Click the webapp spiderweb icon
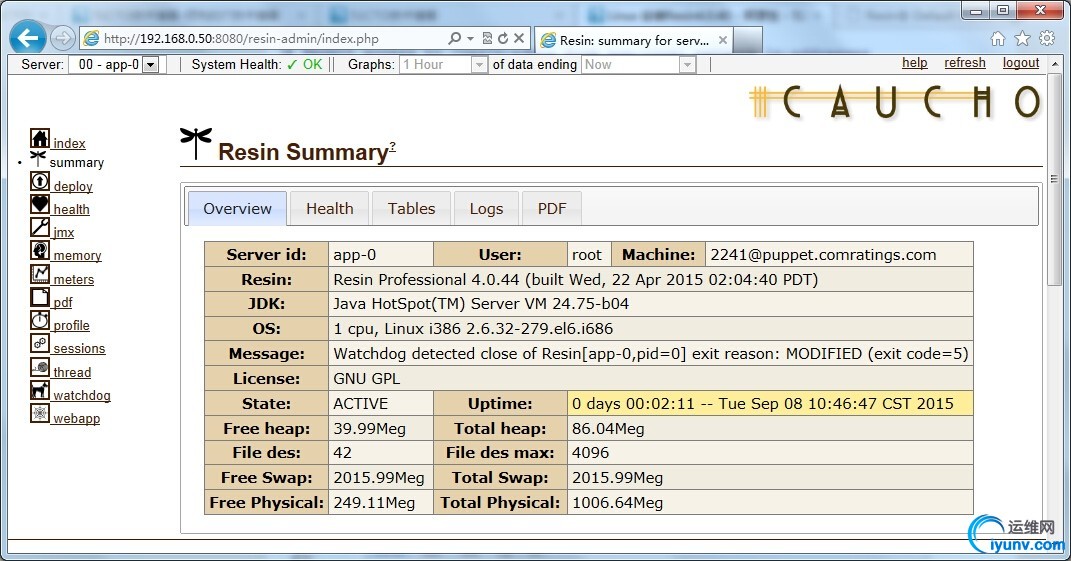The image size is (1071, 561). point(40,413)
